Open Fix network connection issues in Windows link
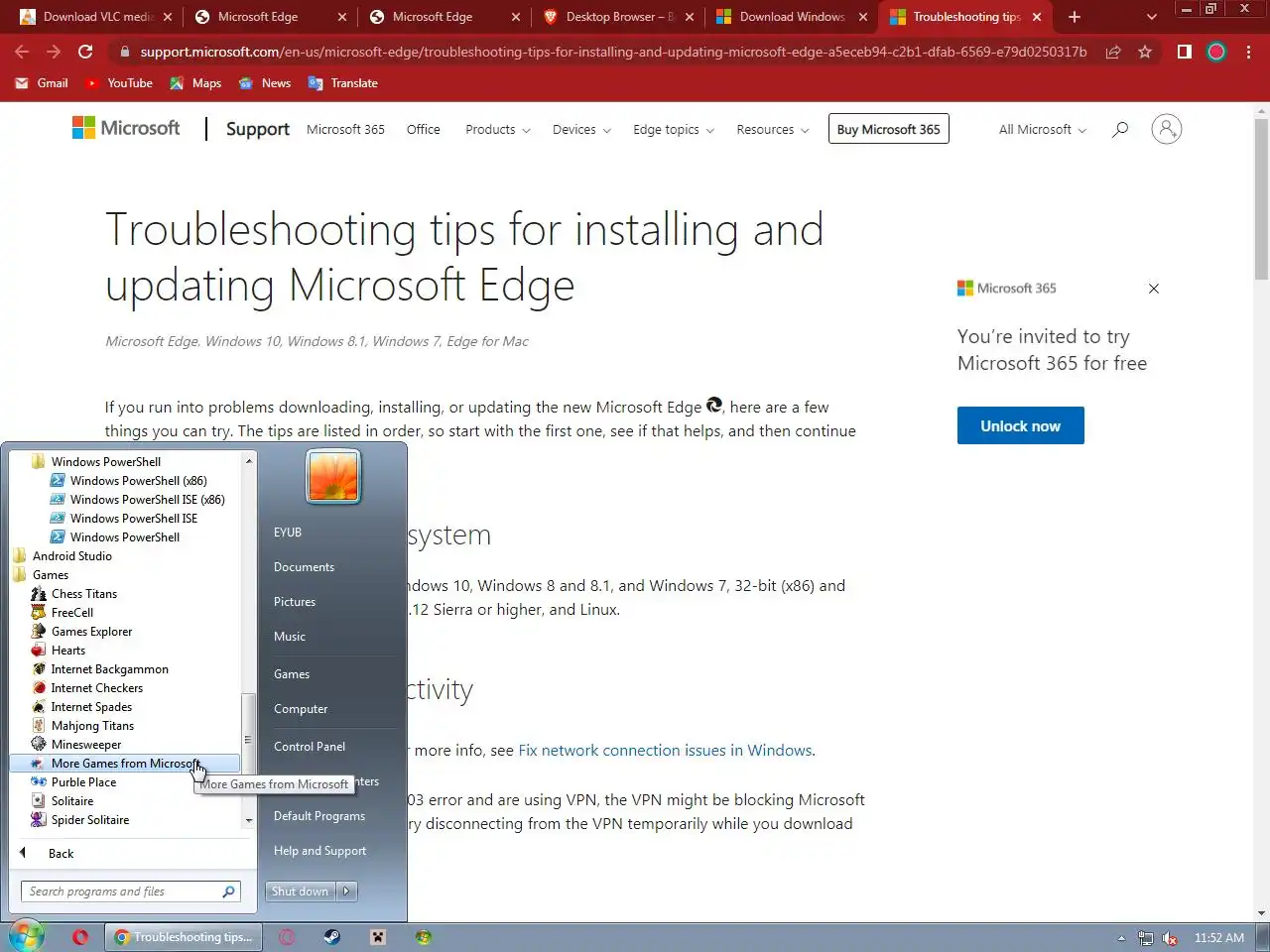 click(x=665, y=751)
